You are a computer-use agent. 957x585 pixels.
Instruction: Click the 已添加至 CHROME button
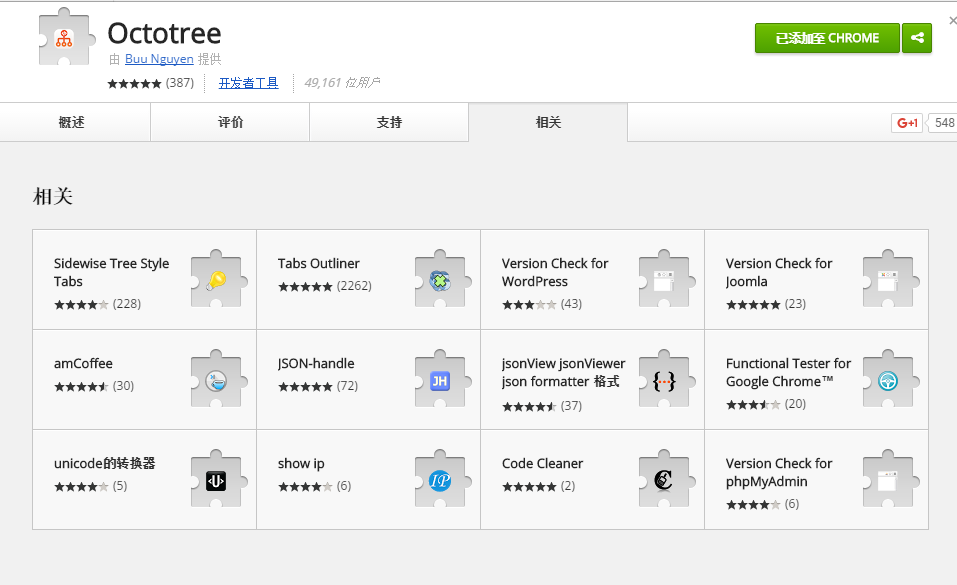click(827, 37)
